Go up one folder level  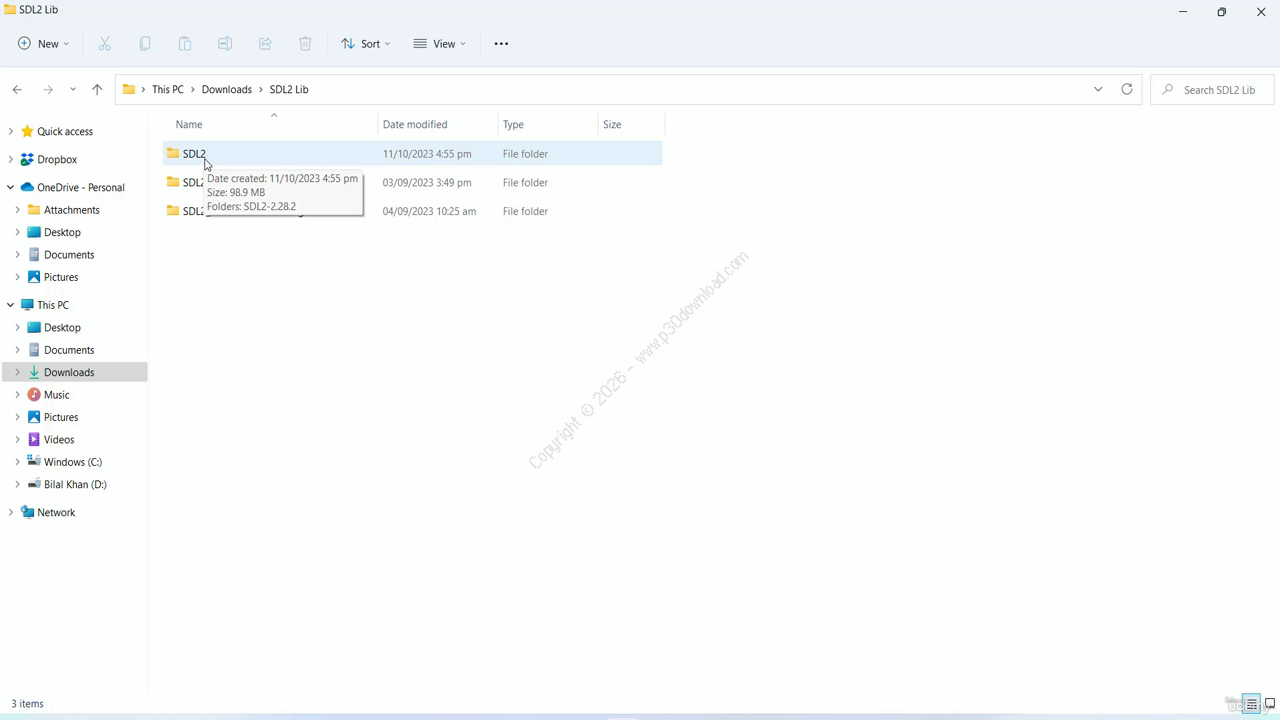click(x=97, y=89)
